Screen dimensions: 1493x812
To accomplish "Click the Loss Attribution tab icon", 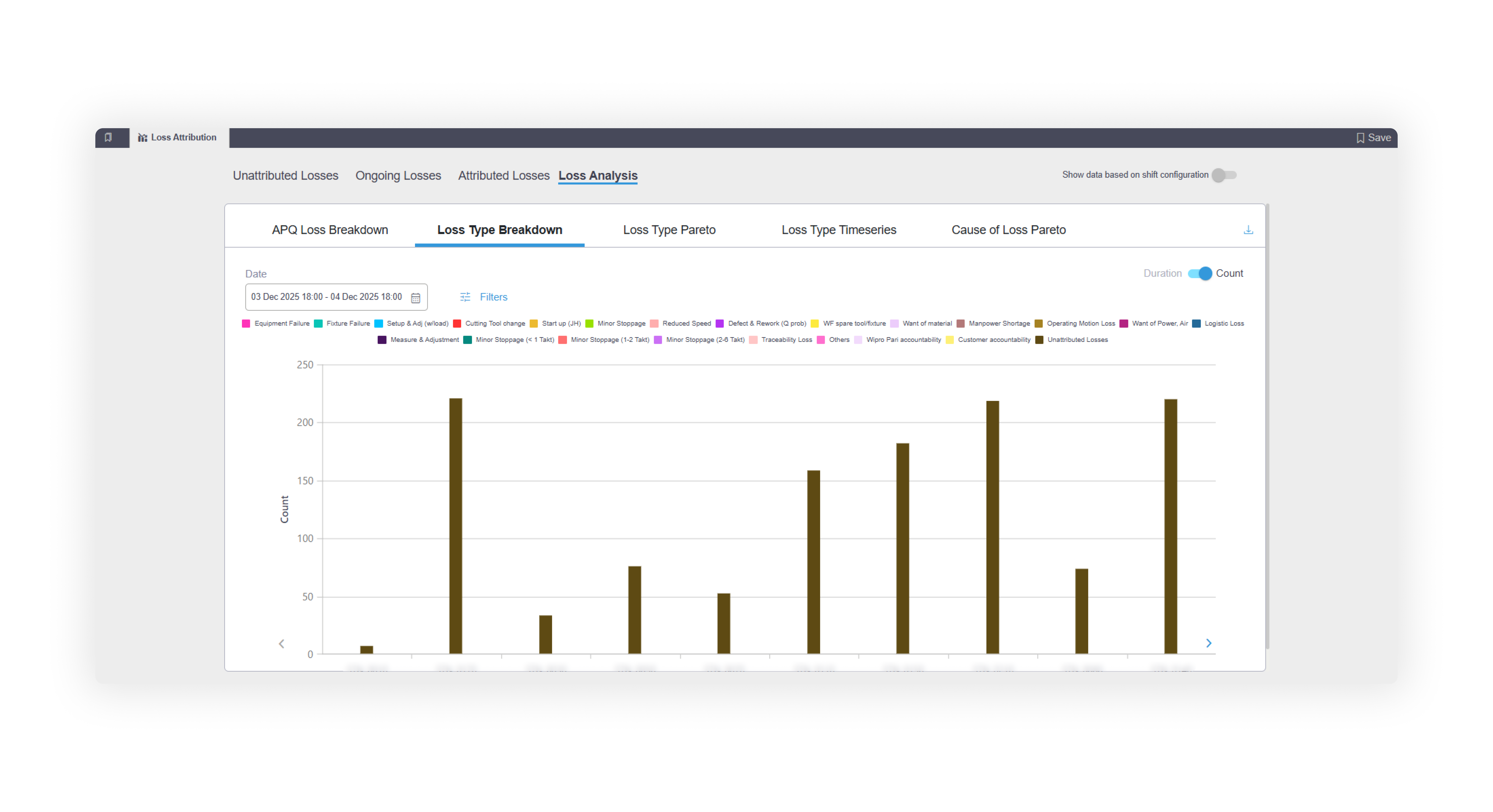I will pyautogui.click(x=142, y=138).
